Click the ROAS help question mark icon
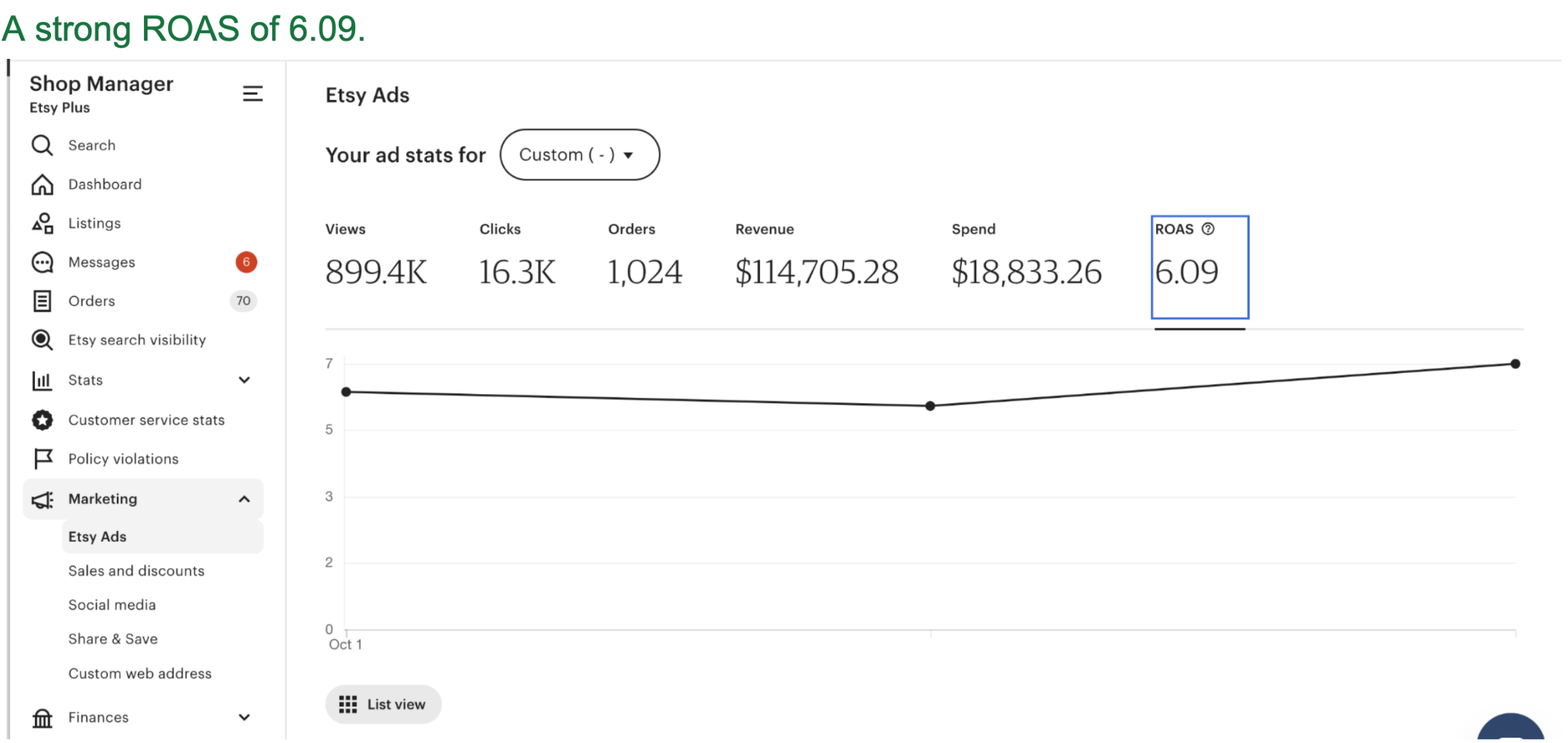Viewport: 1568px width, 743px height. (x=1208, y=229)
